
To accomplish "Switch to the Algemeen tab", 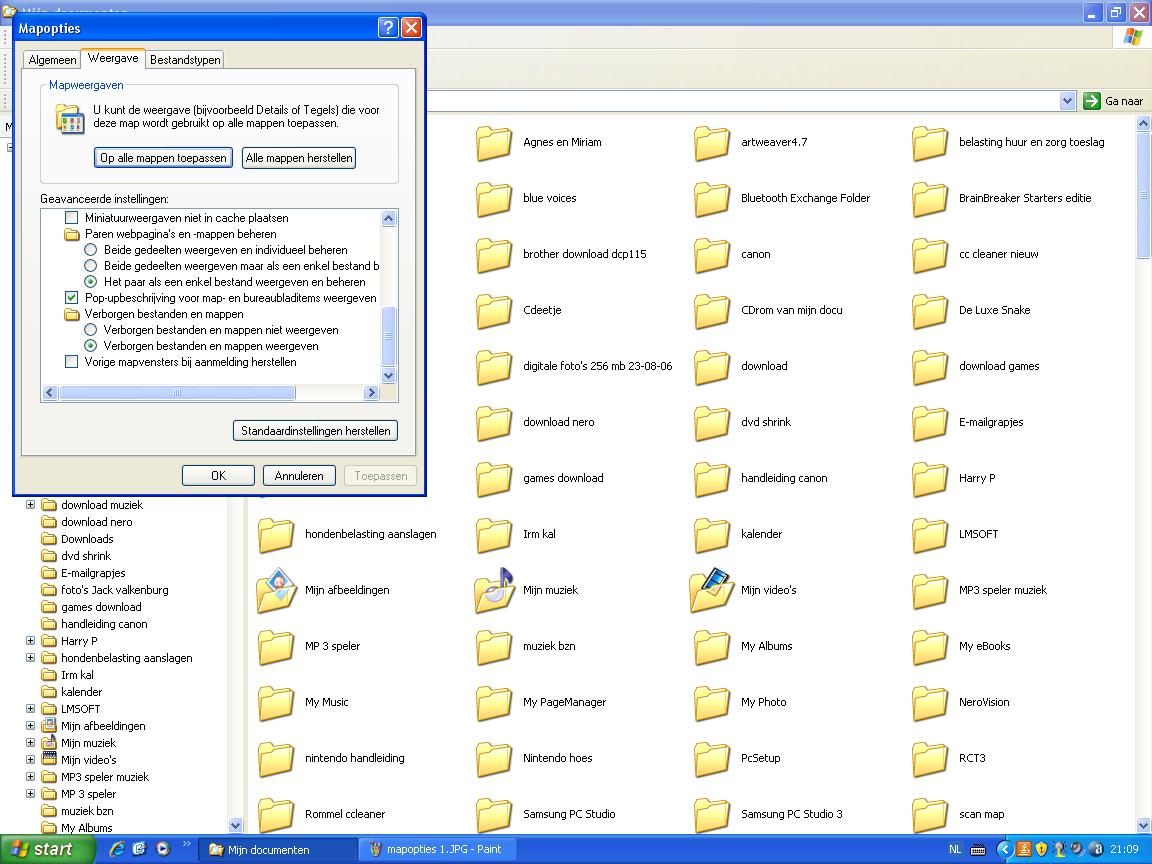I will click(52, 60).
